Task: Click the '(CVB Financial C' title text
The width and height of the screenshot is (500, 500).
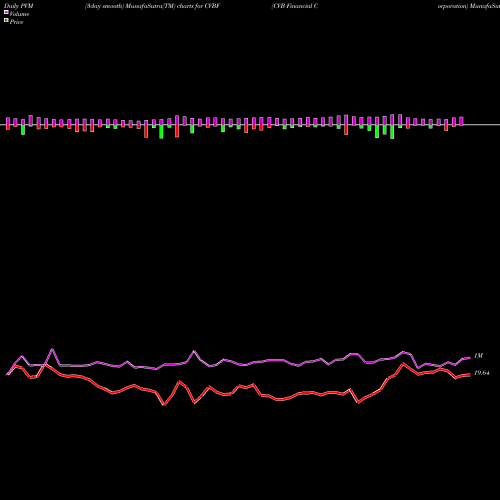Action: [295, 6]
